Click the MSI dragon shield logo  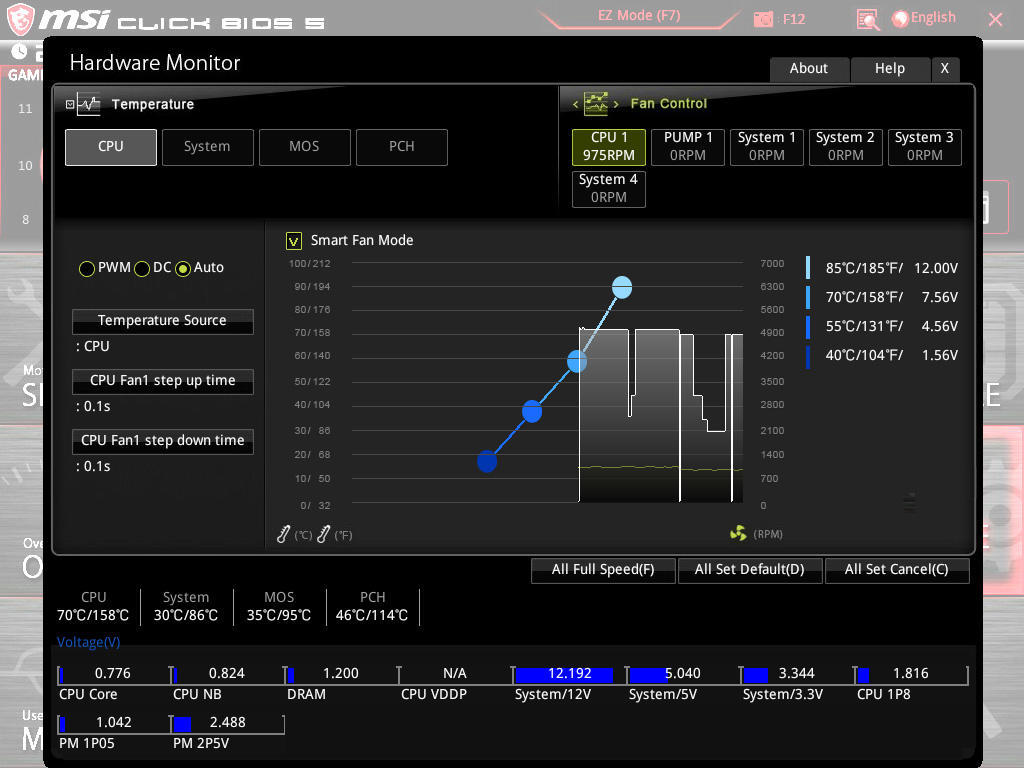tap(20, 18)
